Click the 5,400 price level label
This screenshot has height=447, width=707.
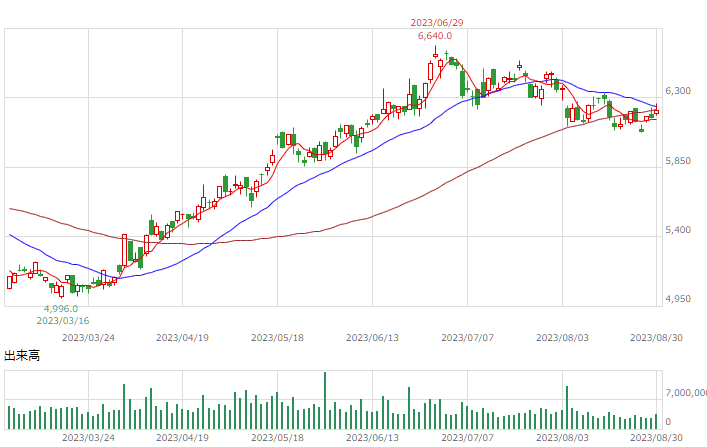pyautogui.click(x=678, y=230)
